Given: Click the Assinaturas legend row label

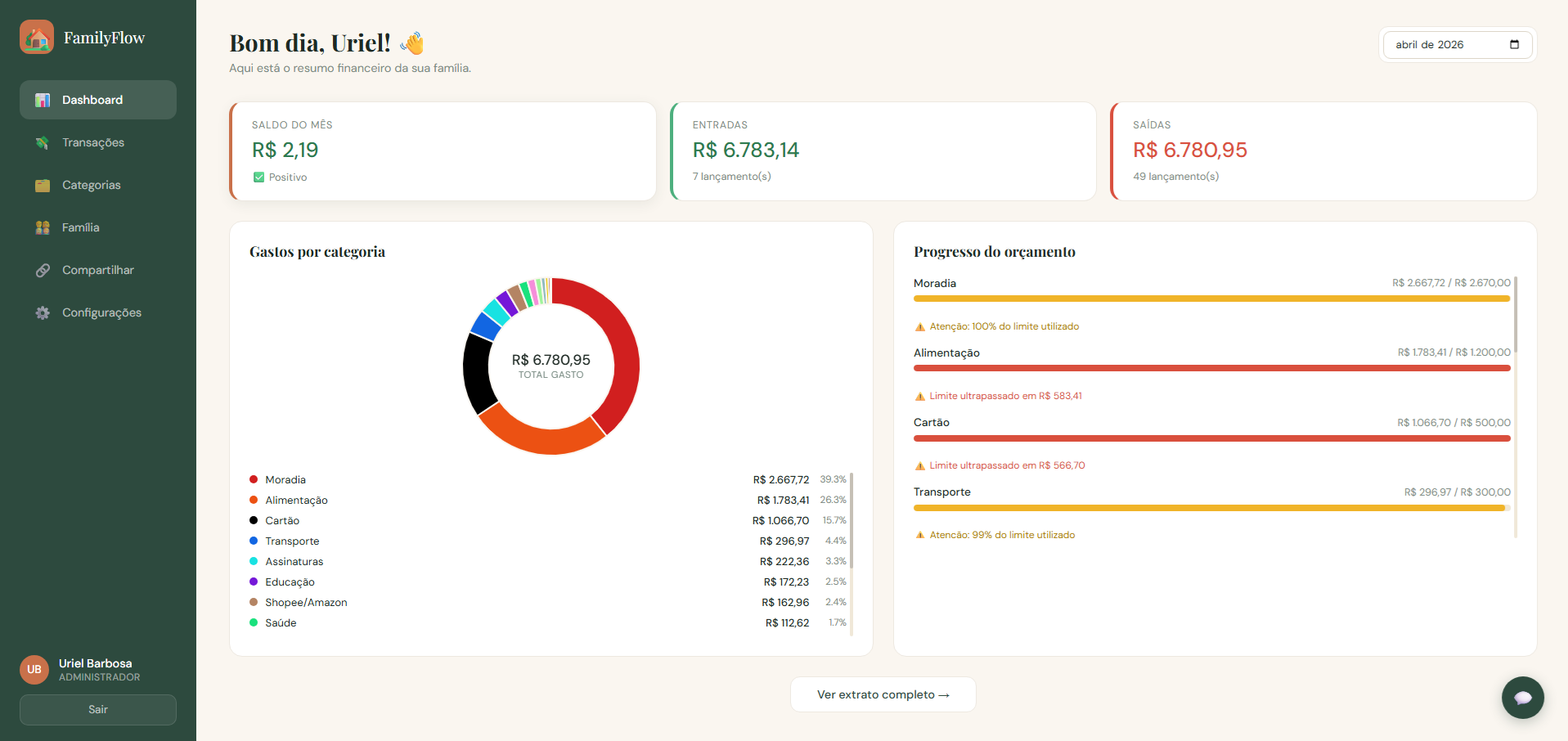Looking at the screenshot, I should pyautogui.click(x=294, y=561).
